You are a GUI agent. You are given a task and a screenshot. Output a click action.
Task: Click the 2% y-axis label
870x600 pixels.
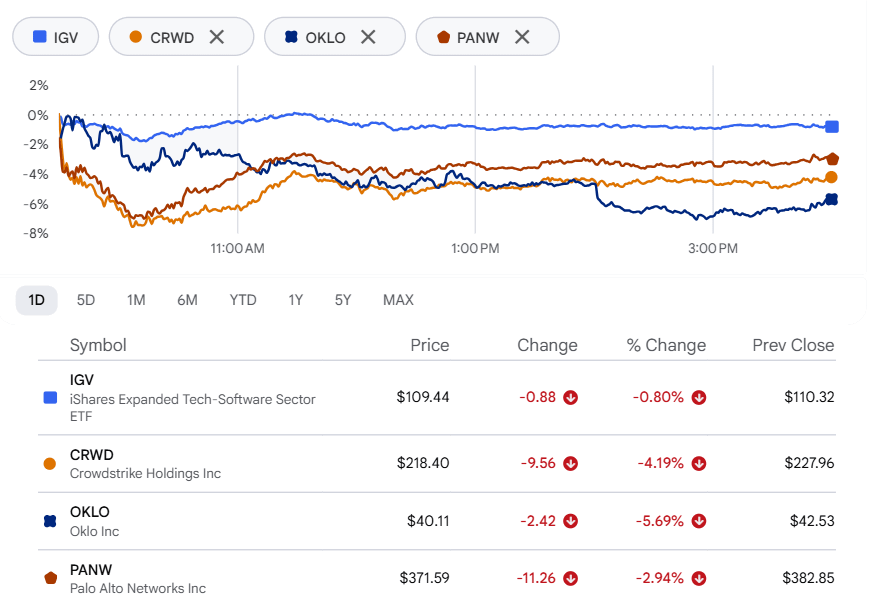(39, 86)
